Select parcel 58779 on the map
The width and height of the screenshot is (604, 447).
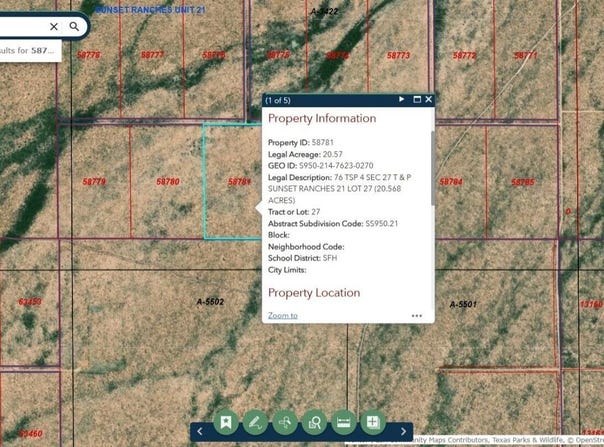pos(94,181)
